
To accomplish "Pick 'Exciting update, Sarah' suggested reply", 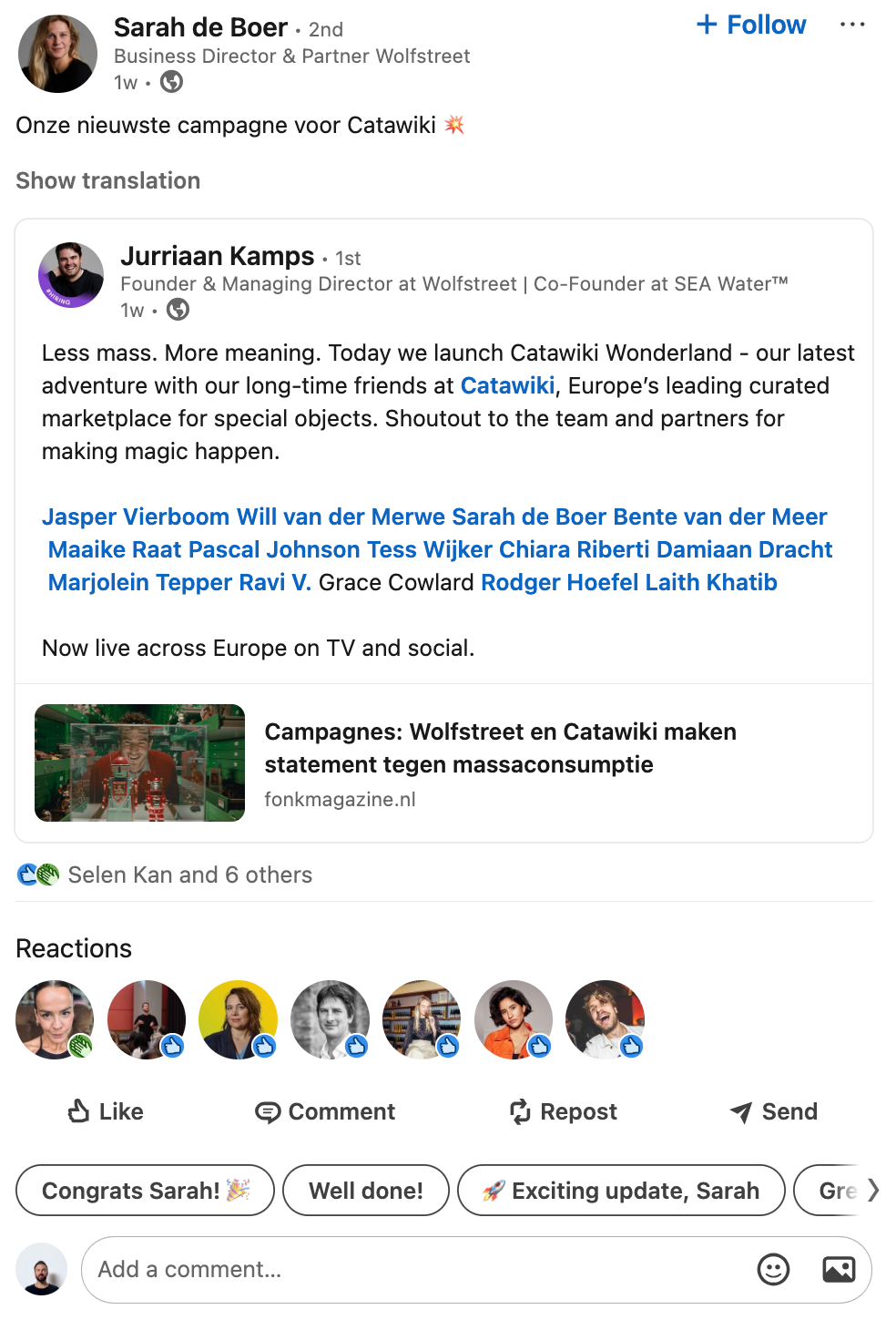I will [620, 1190].
